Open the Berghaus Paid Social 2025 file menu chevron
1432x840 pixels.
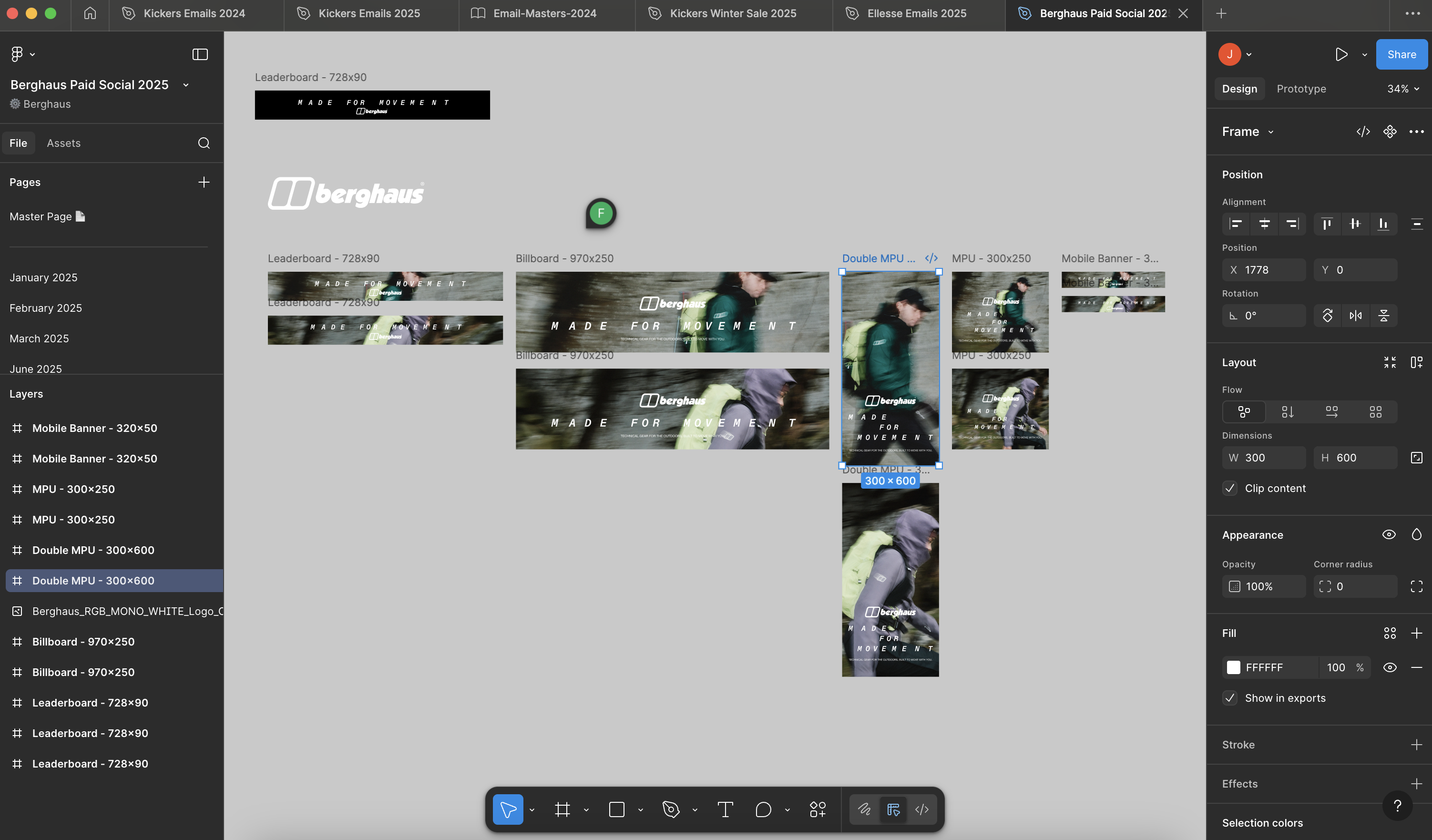tap(186, 85)
